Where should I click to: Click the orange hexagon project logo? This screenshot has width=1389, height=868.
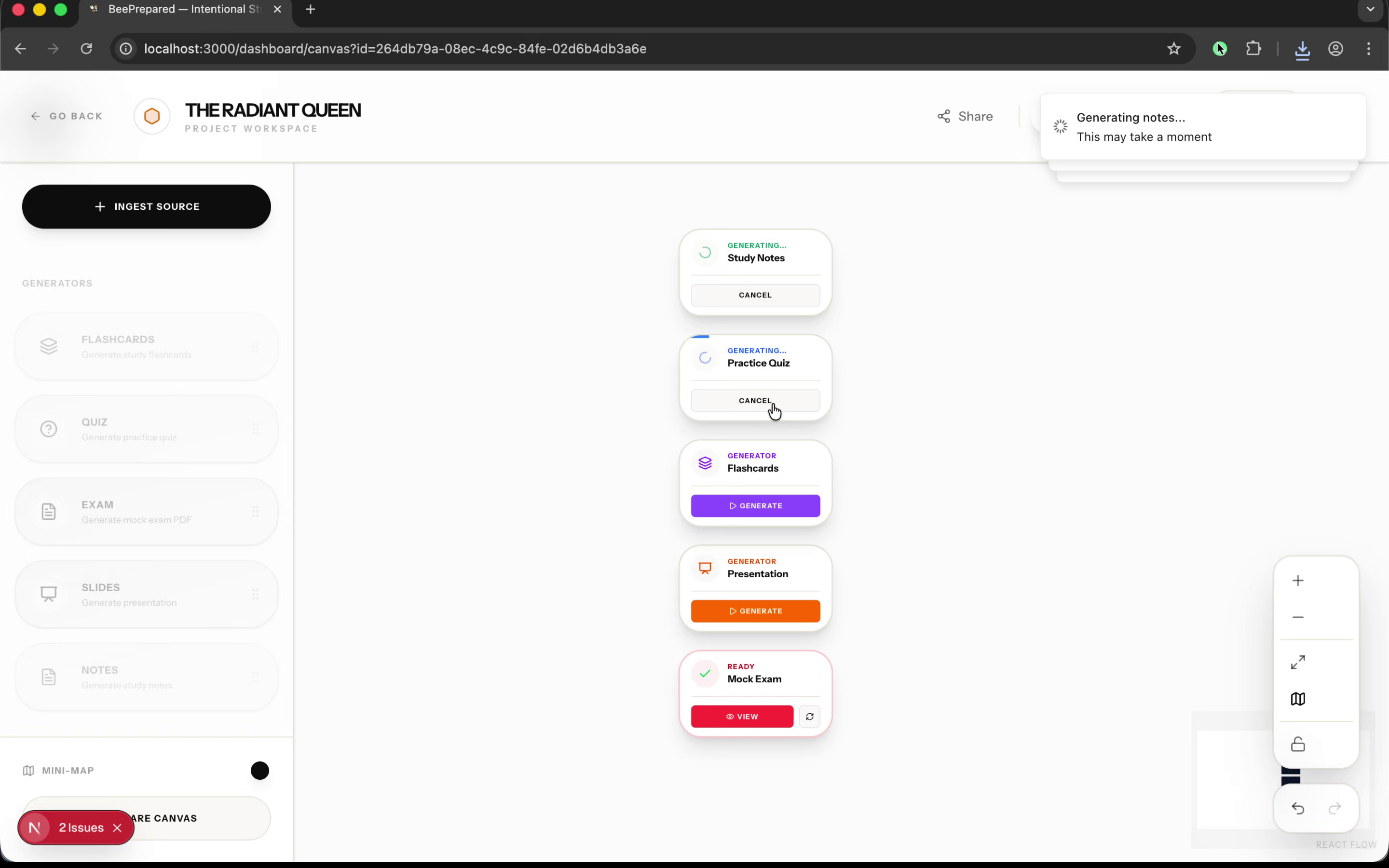point(152,117)
